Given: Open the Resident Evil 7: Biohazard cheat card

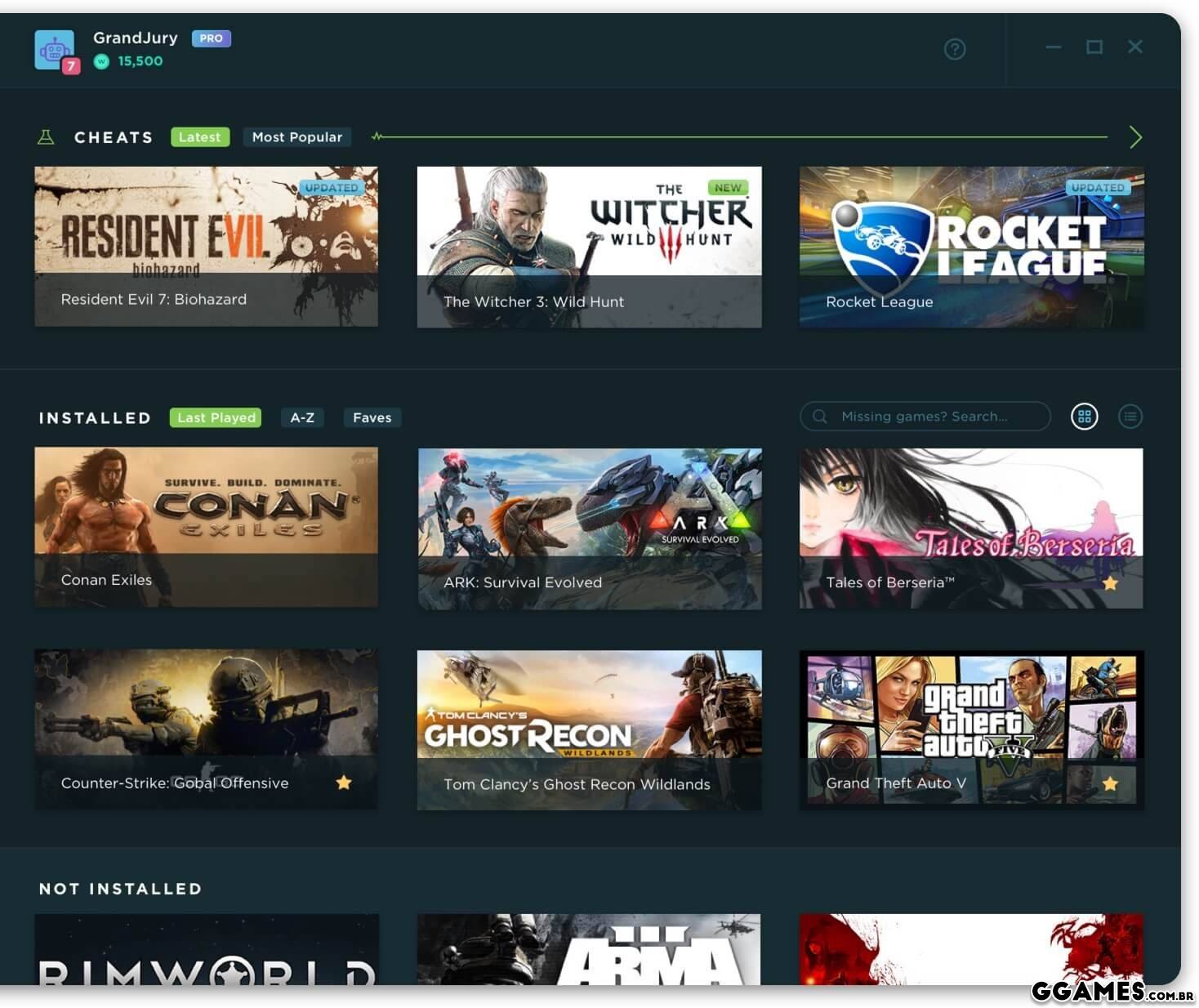Looking at the screenshot, I should (x=207, y=247).
